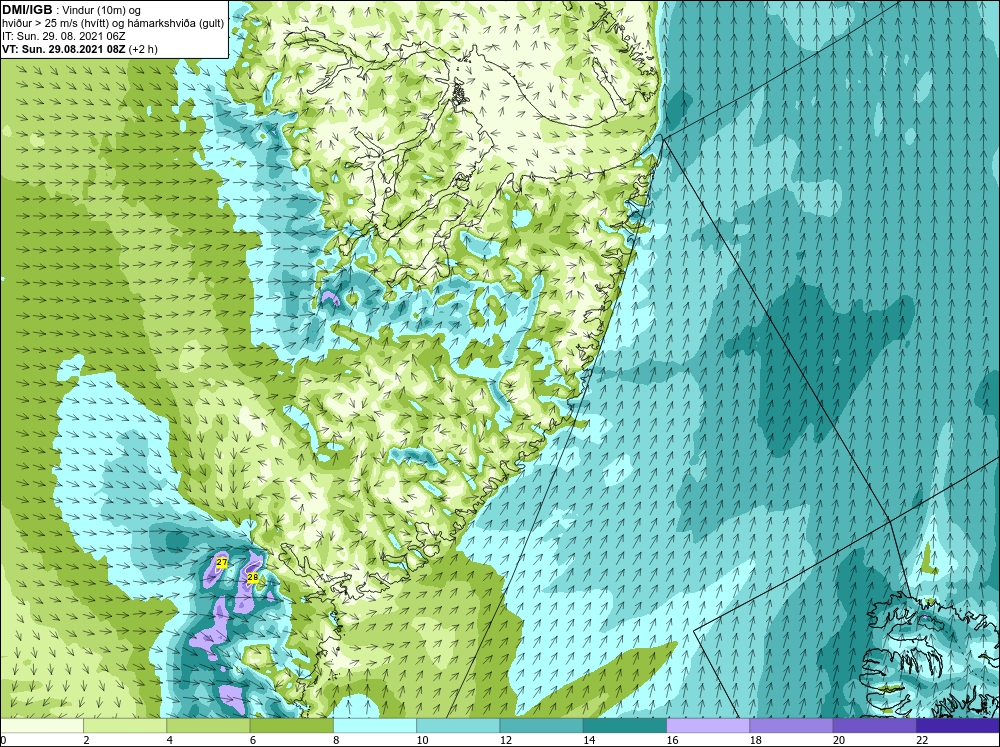The height and width of the screenshot is (747, 1000).
Task: Click the scale label 22
Action: tap(922, 740)
